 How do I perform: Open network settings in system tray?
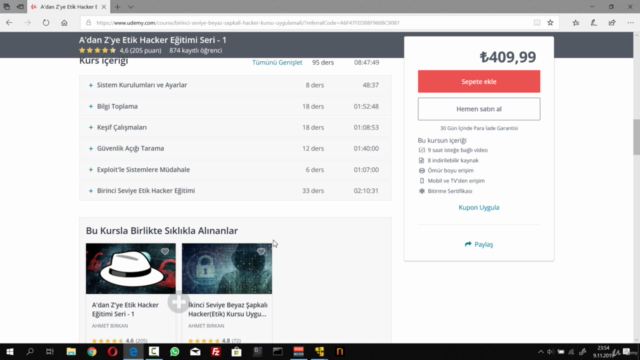[571, 351]
